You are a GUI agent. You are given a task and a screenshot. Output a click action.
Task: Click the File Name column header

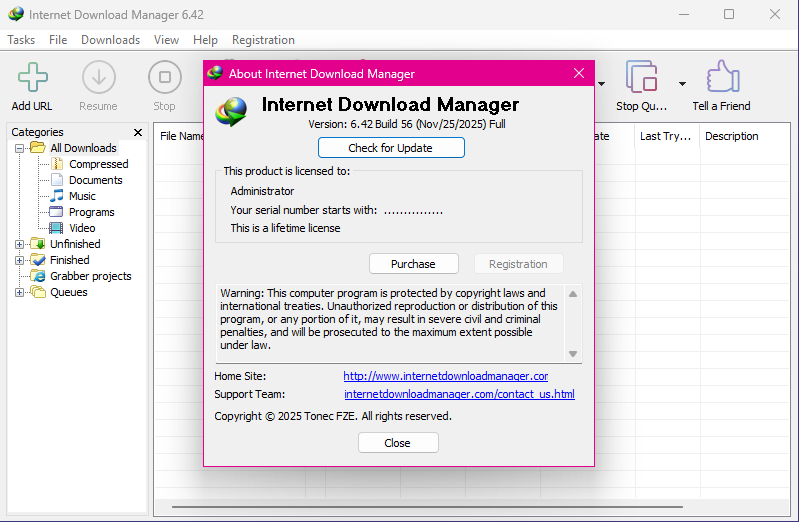[x=181, y=136]
